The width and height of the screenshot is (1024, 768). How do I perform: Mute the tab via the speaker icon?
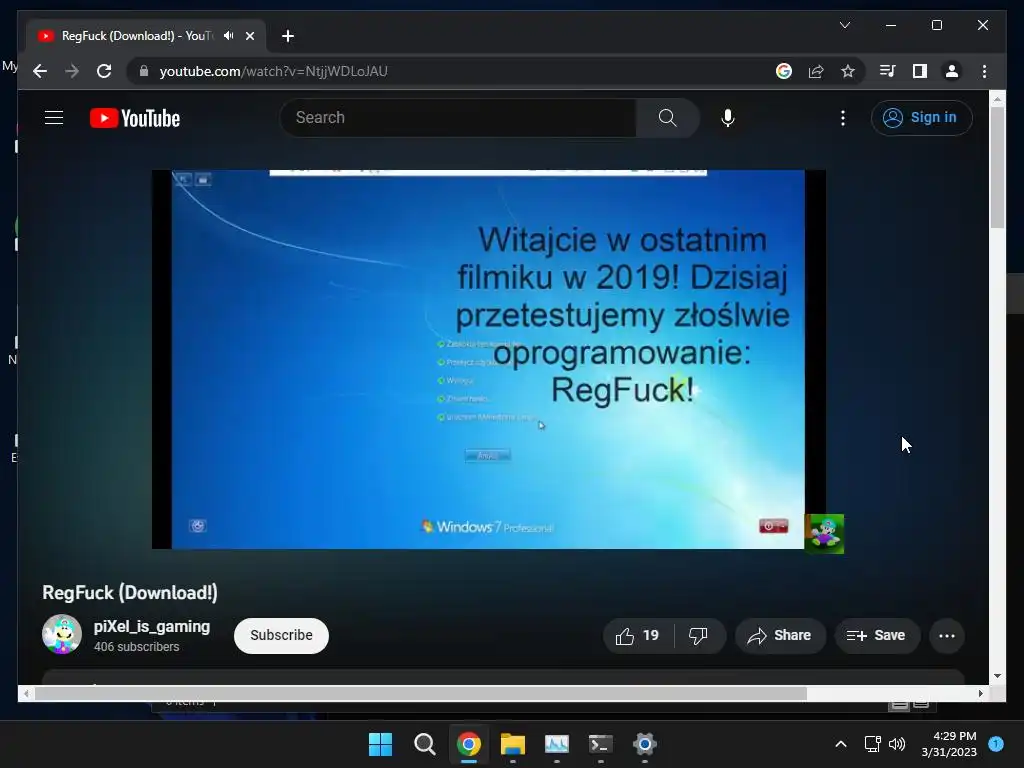(x=228, y=35)
